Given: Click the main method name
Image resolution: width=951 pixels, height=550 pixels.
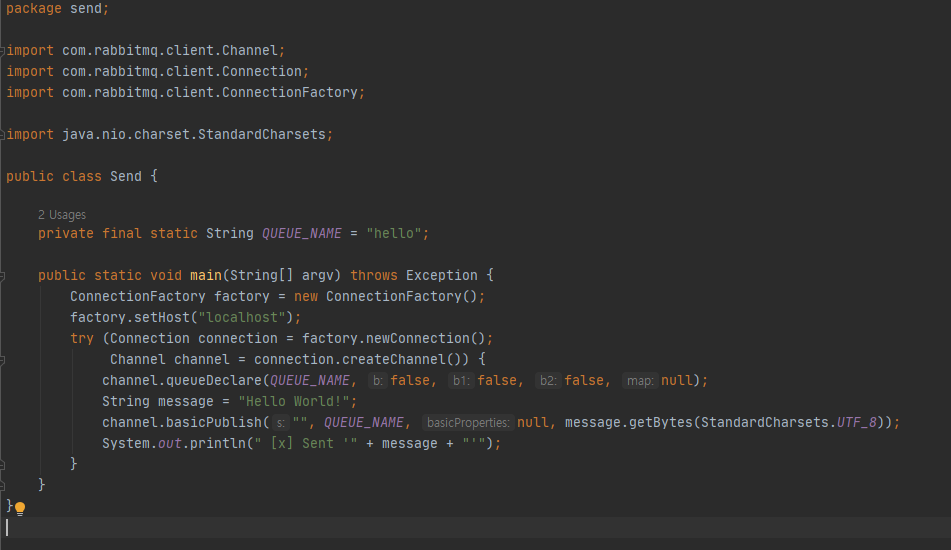Looking at the screenshot, I should 206,275.
